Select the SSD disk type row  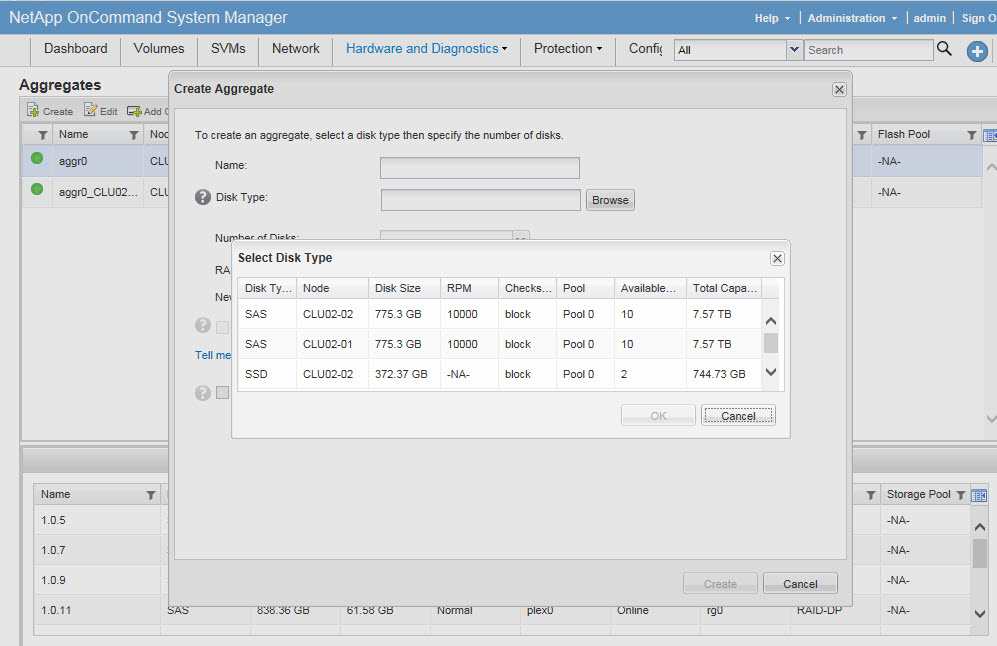[x=499, y=374]
